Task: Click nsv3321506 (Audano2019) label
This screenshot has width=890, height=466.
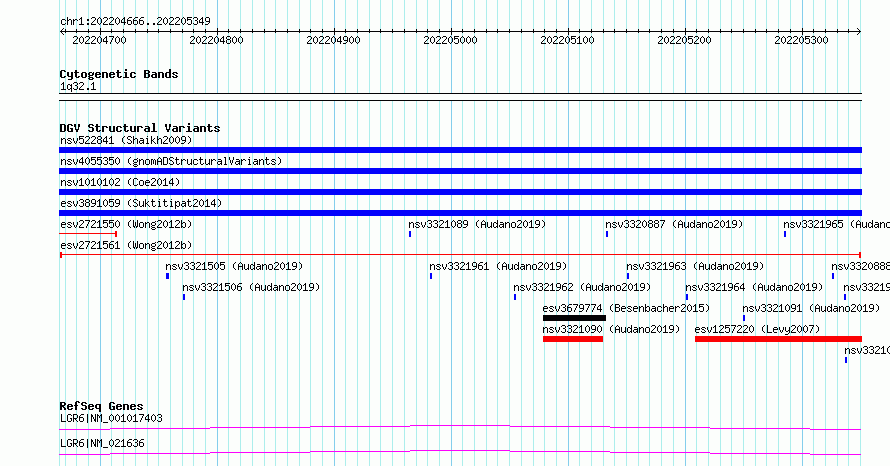Action: point(251,287)
